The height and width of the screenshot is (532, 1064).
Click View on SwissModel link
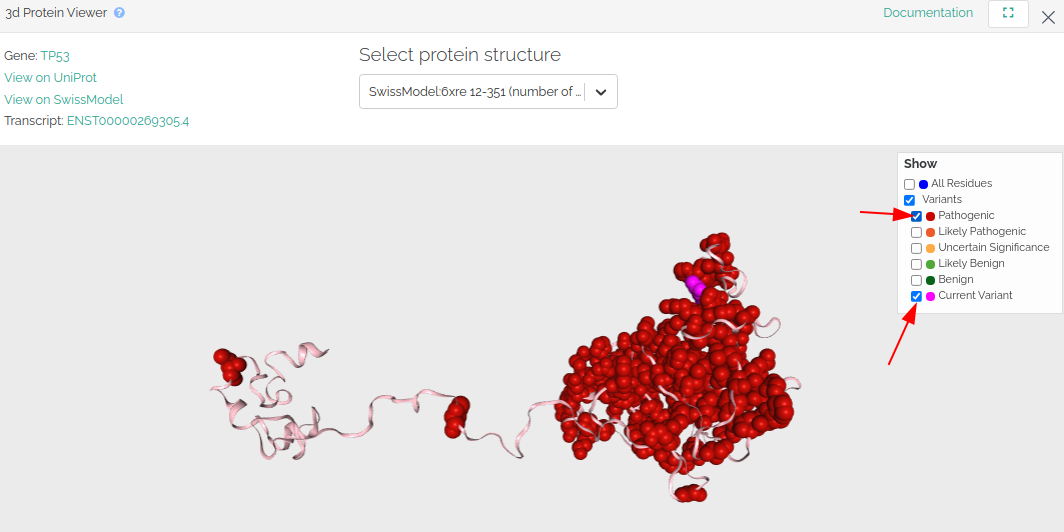[63, 100]
